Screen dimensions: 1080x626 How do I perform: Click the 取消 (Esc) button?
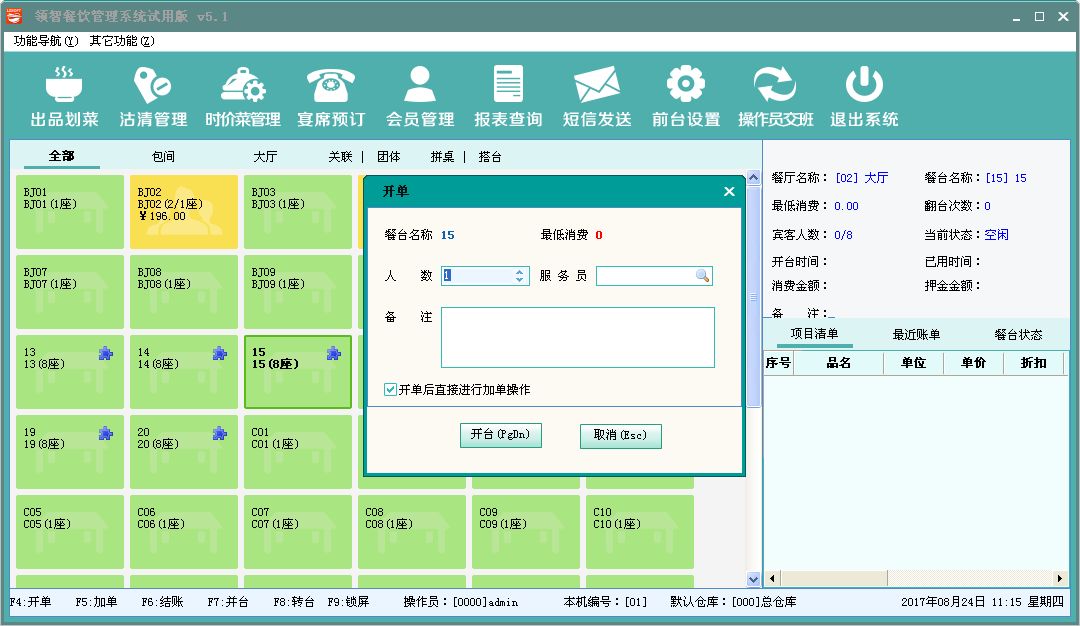pos(620,436)
